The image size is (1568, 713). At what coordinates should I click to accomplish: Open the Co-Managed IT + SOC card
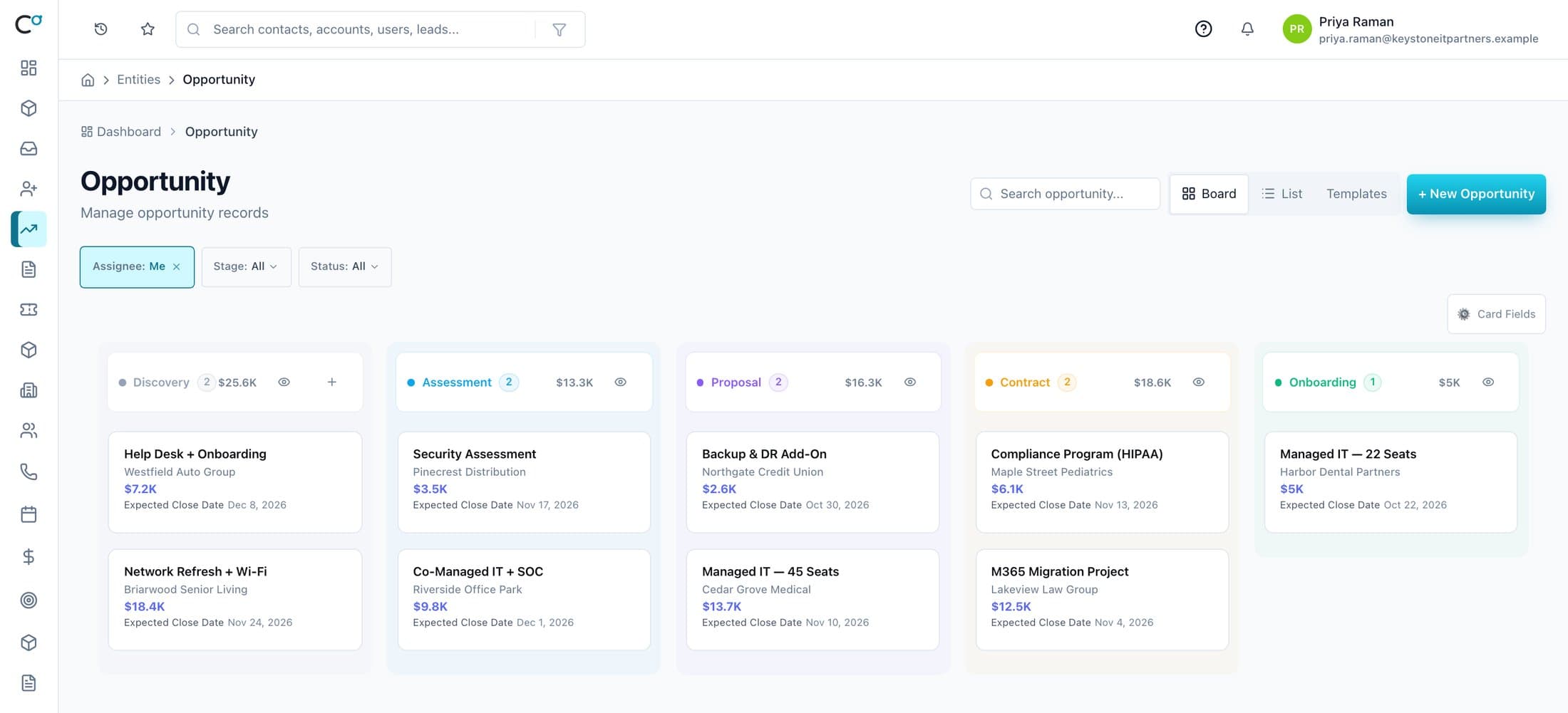(524, 600)
